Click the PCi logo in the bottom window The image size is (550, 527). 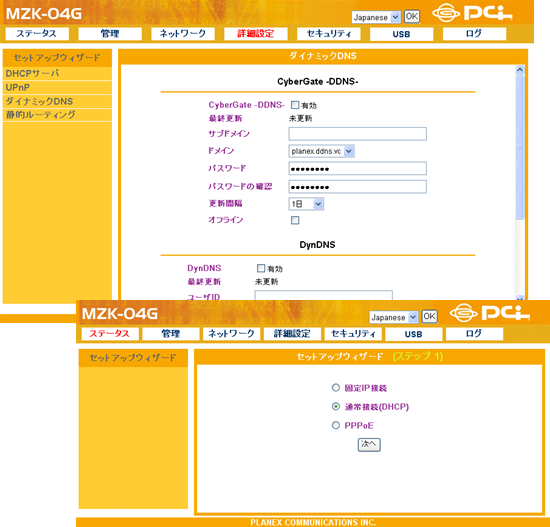(490, 313)
